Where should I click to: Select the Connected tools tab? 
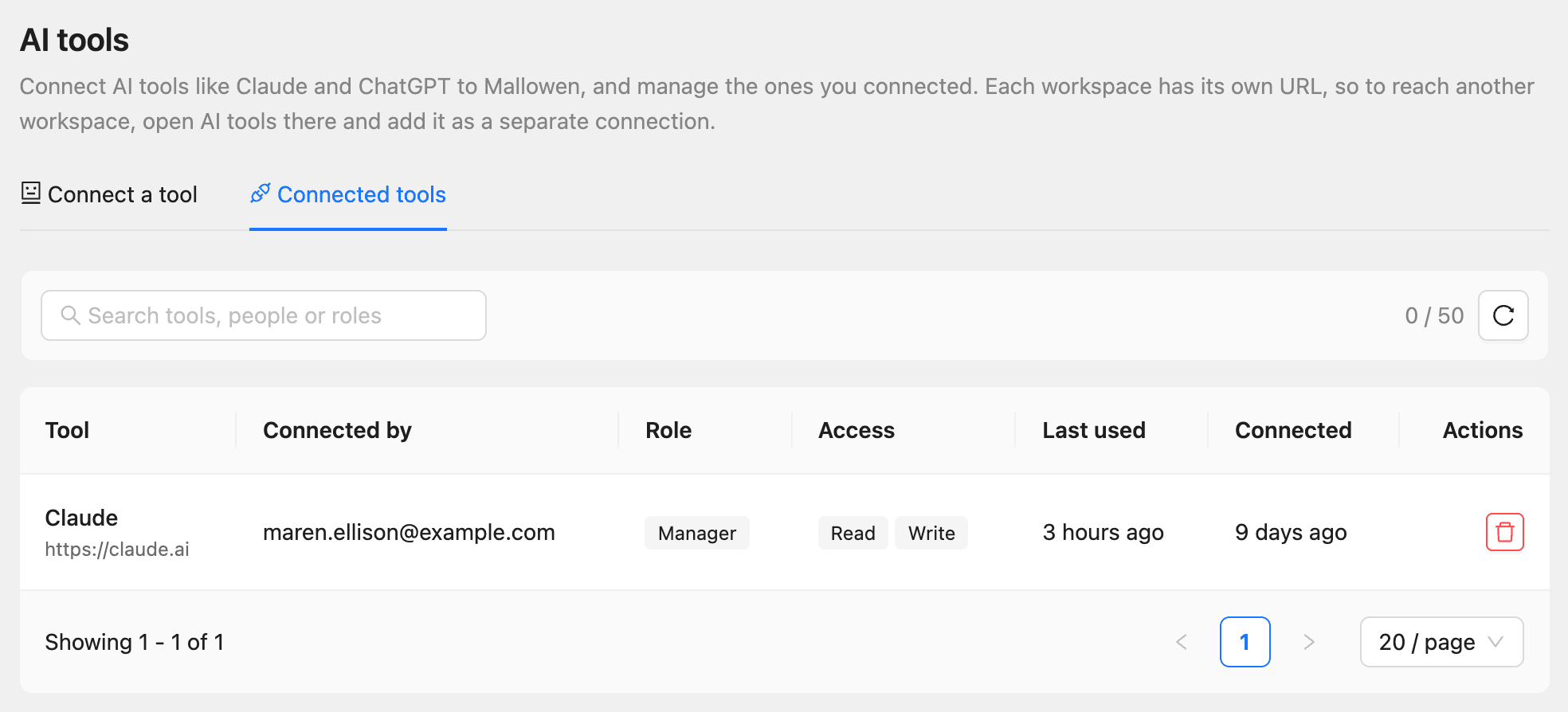coord(348,194)
